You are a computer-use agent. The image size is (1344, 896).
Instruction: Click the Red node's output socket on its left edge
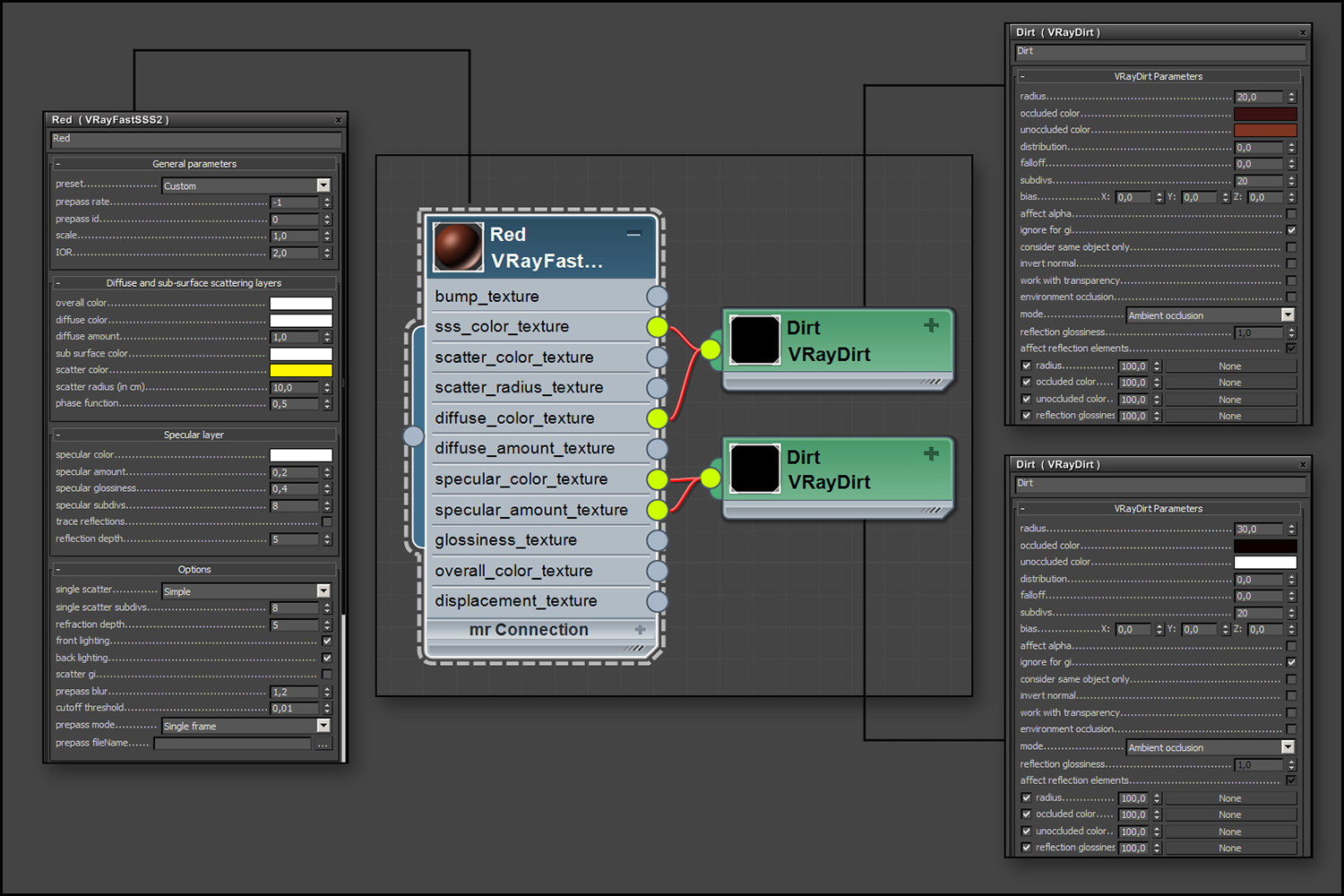pyautogui.click(x=413, y=436)
